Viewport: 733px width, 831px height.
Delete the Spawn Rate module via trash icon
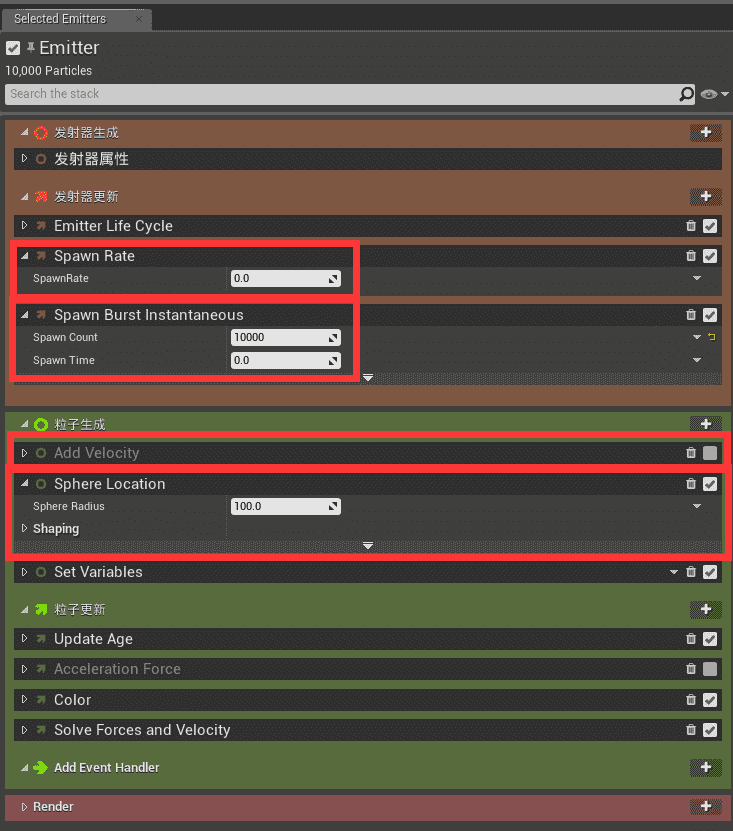691,256
